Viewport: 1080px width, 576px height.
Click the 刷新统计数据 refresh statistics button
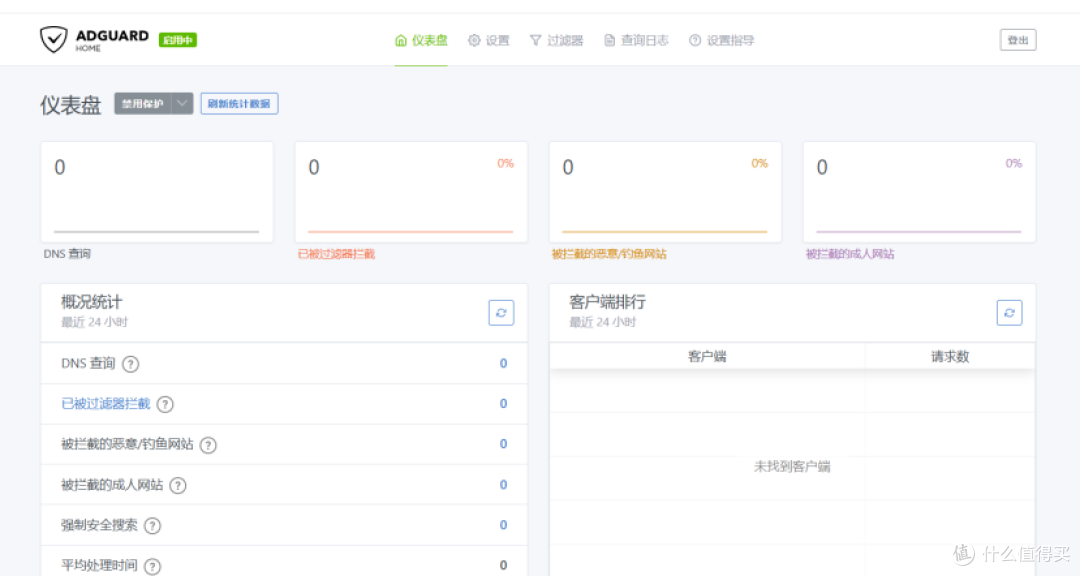click(239, 103)
